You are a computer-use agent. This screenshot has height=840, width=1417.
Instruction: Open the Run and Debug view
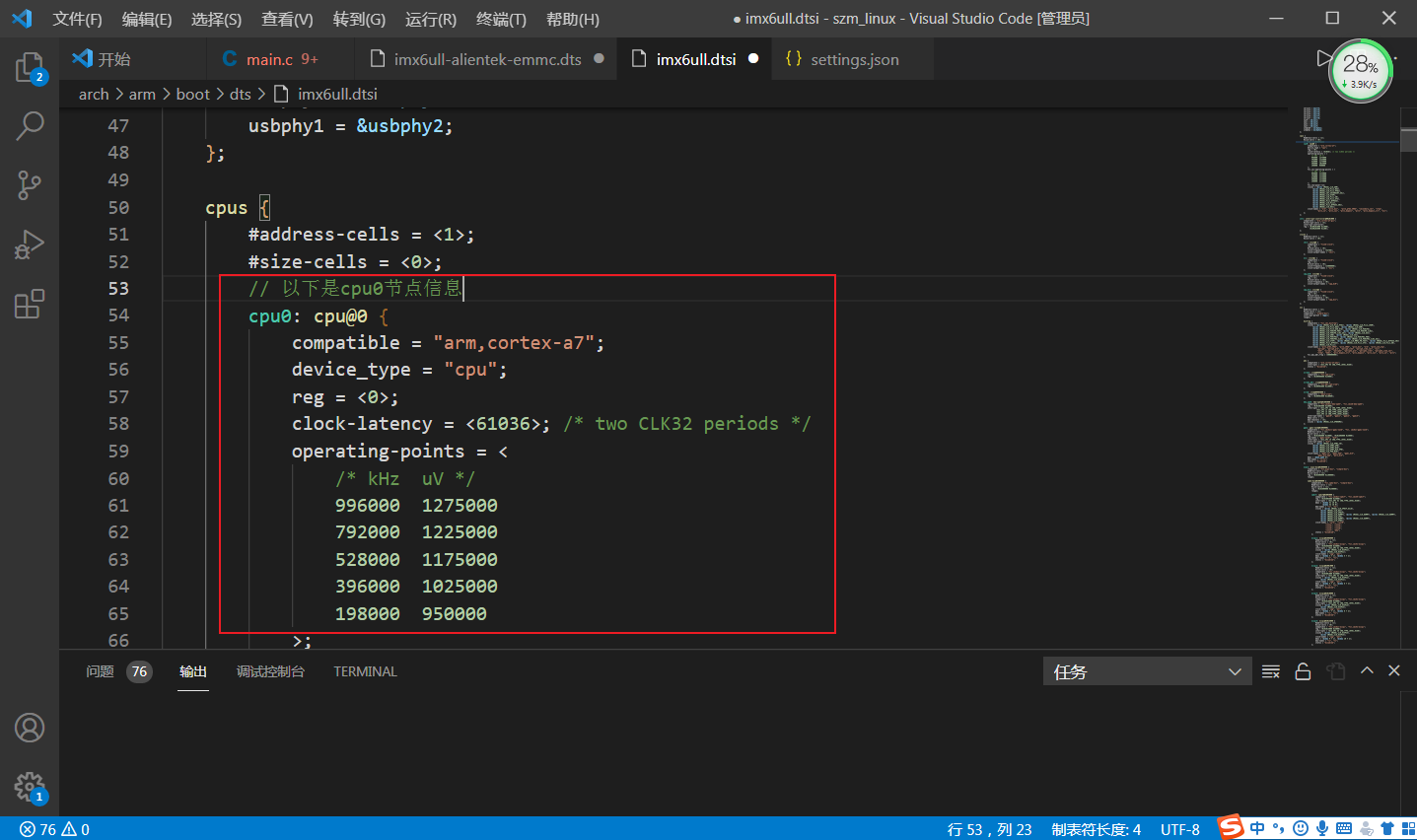[30, 245]
